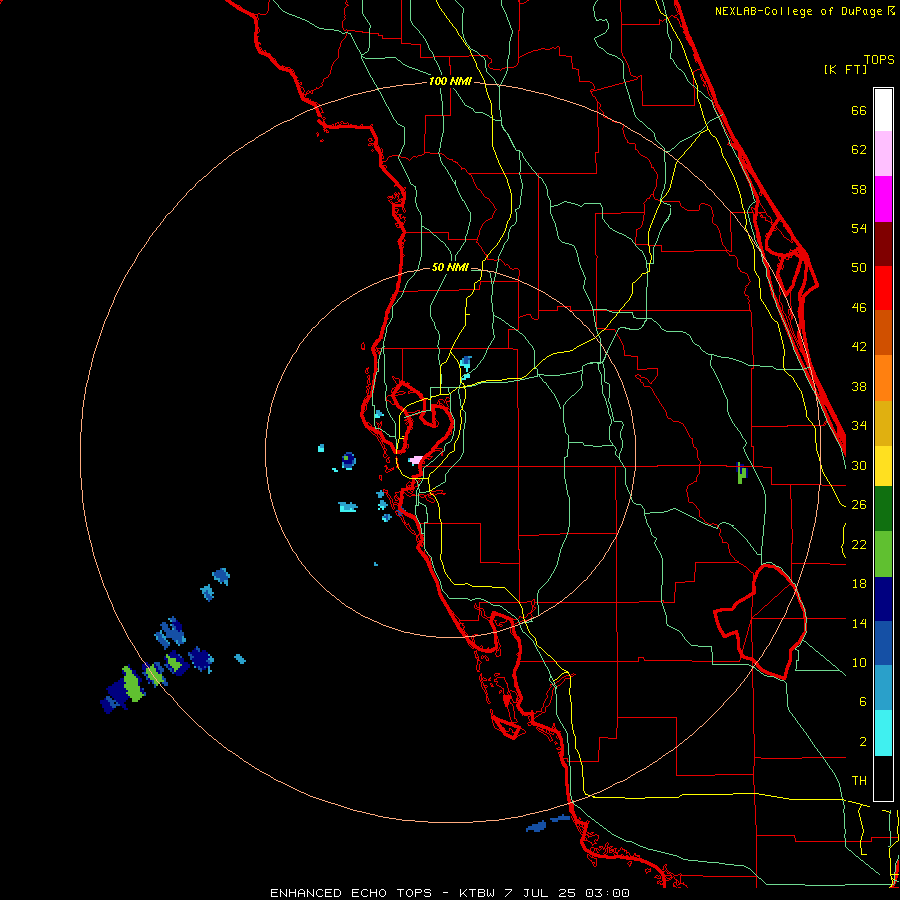Viewport: 900px width, 900px height.
Task: Click the "TOPS" legend heading
Action: point(879,59)
